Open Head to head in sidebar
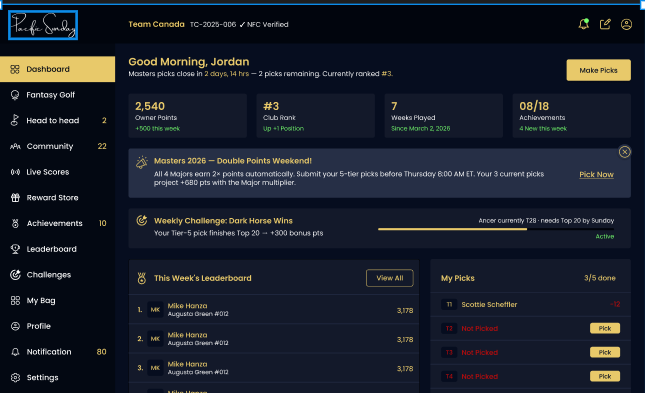The width and height of the screenshot is (645, 393). tap(58, 121)
